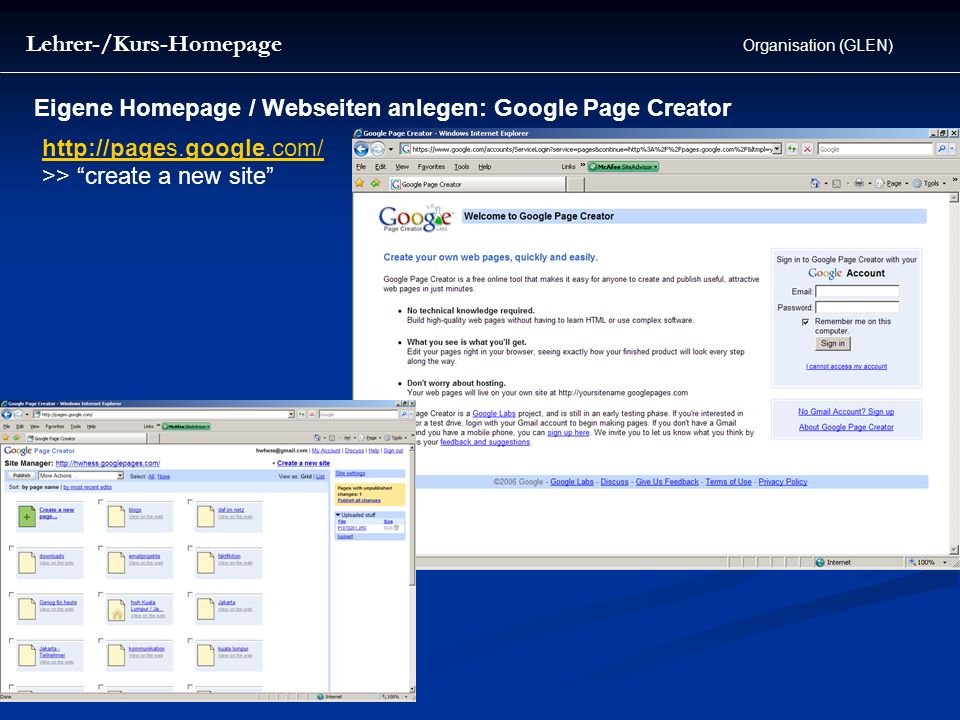Click the downloads page icon in Site Manager
Viewport: 960px width, 720px height.
coord(27,563)
